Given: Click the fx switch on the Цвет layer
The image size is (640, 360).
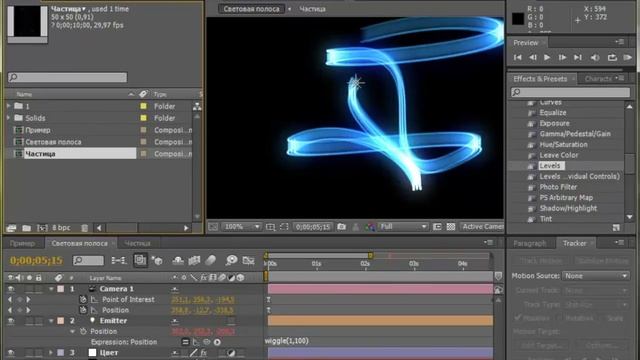Looking at the screenshot, I should [x=204, y=353].
